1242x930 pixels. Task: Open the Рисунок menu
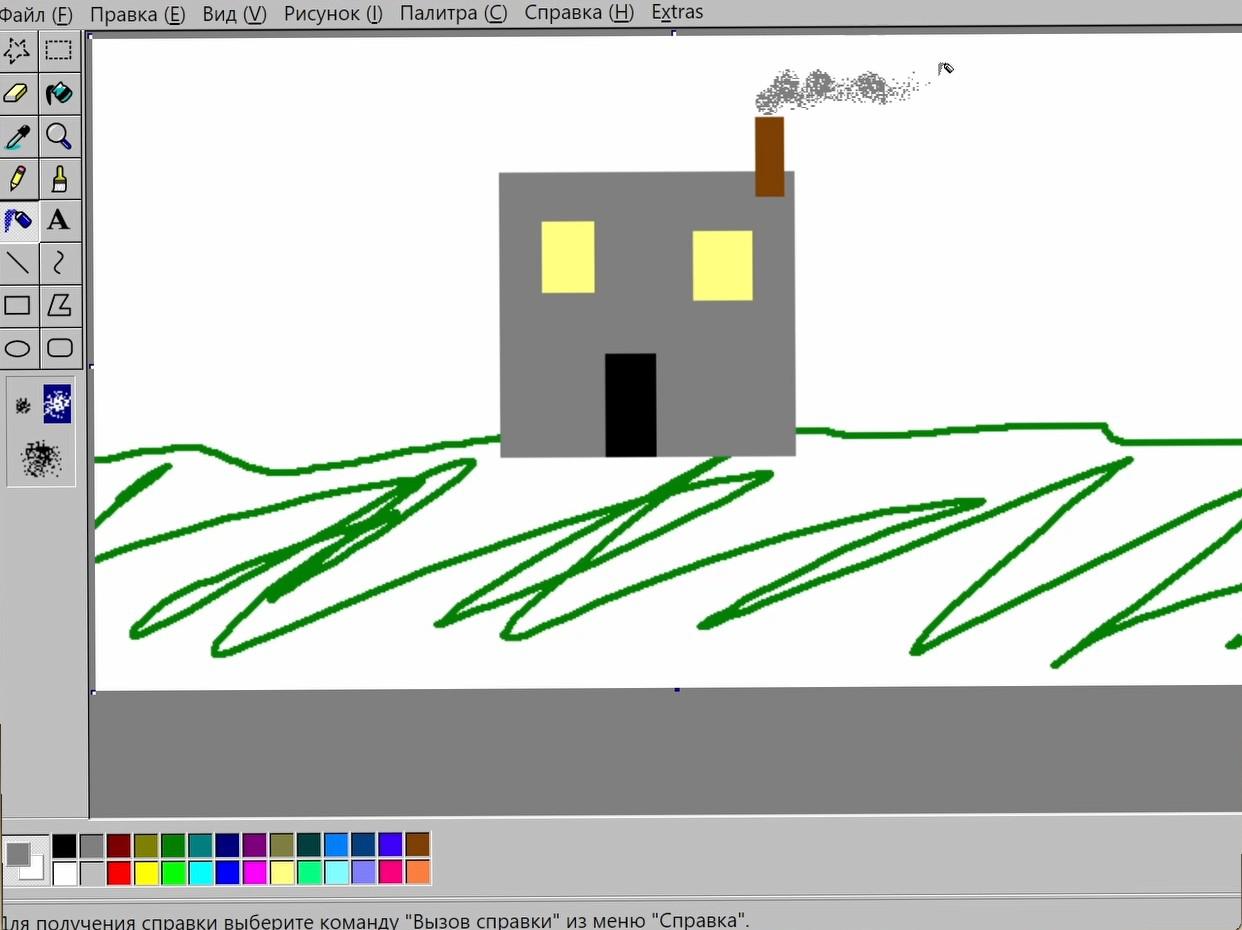click(x=333, y=14)
